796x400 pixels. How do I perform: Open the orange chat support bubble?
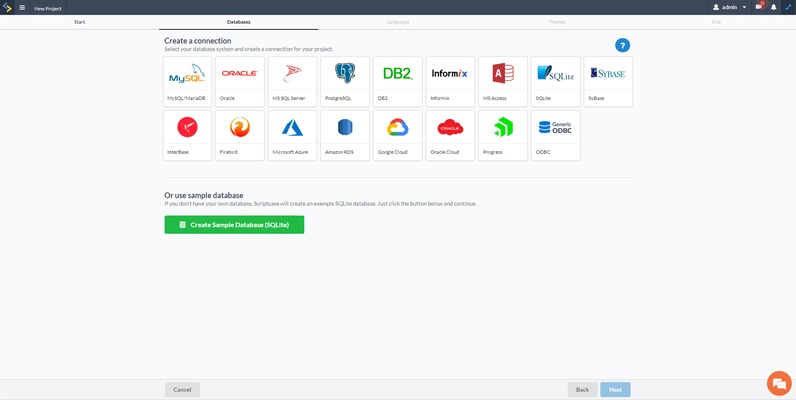click(779, 383)
